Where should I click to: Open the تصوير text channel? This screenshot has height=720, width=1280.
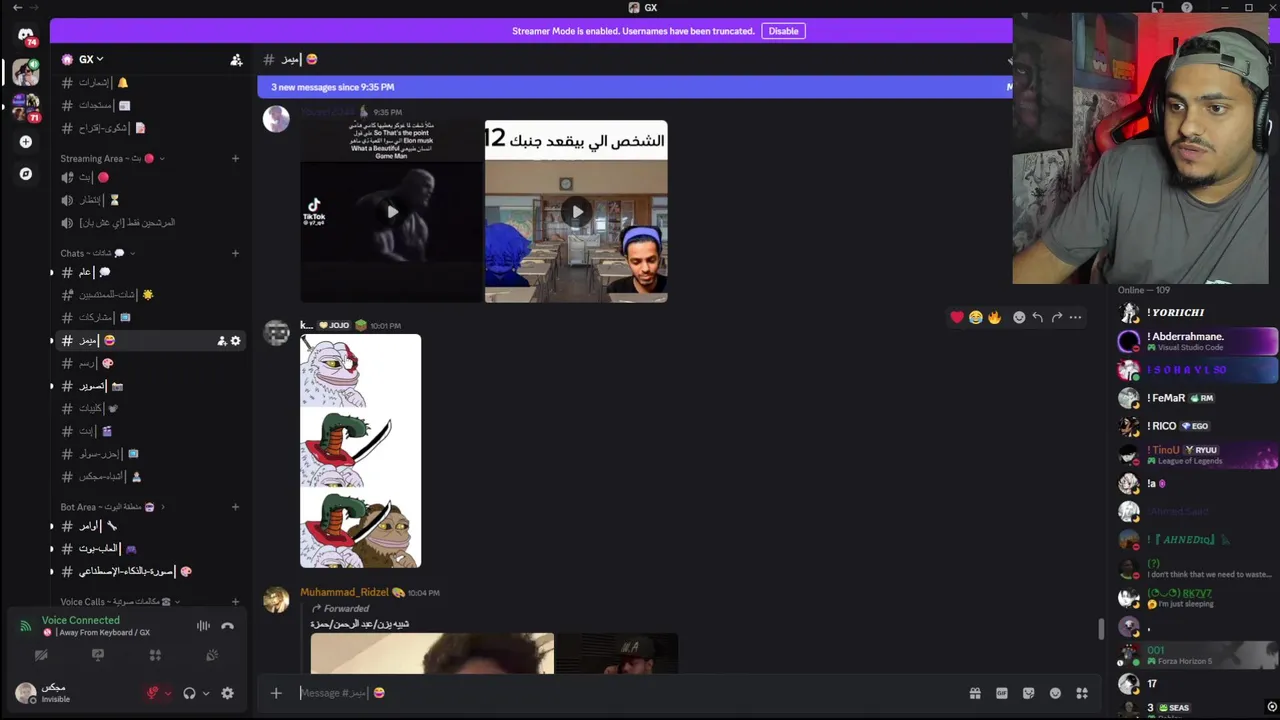[x=150, y=386]
